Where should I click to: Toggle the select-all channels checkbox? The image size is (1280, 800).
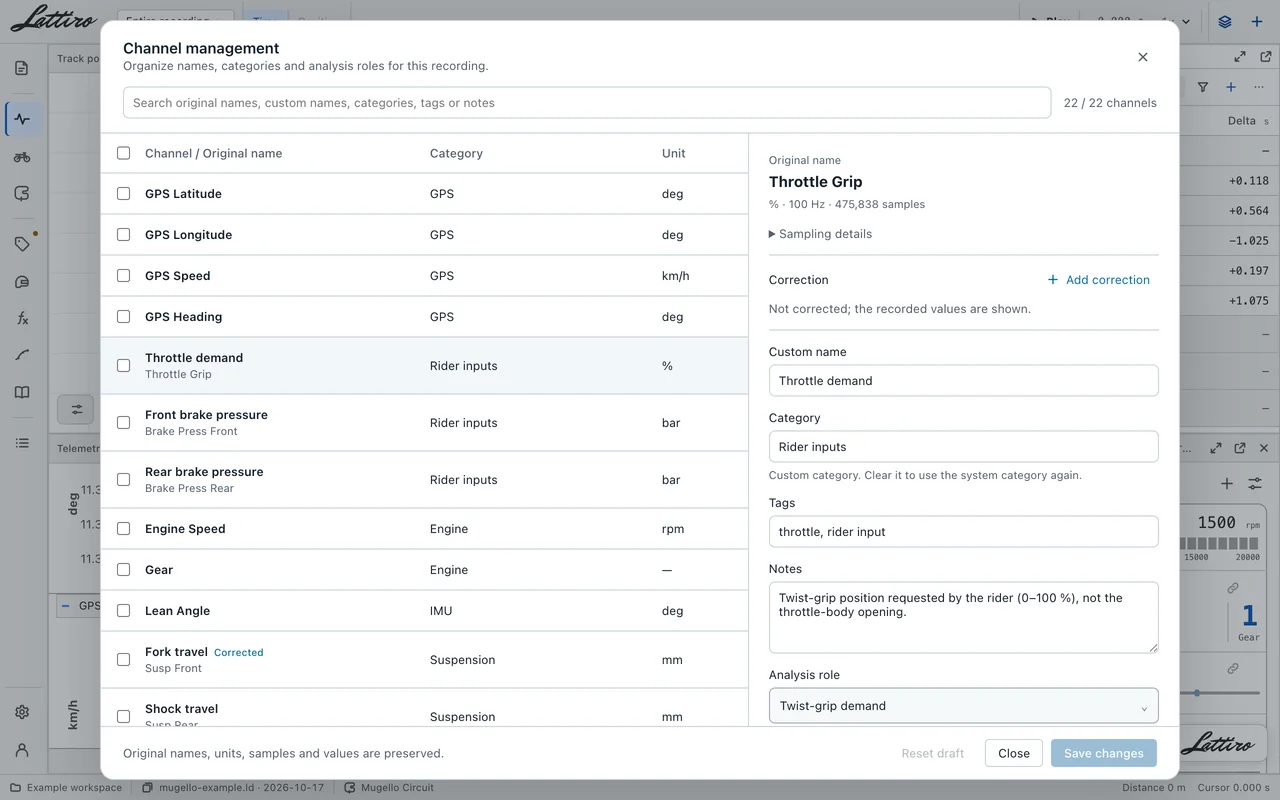click(123, 153)
